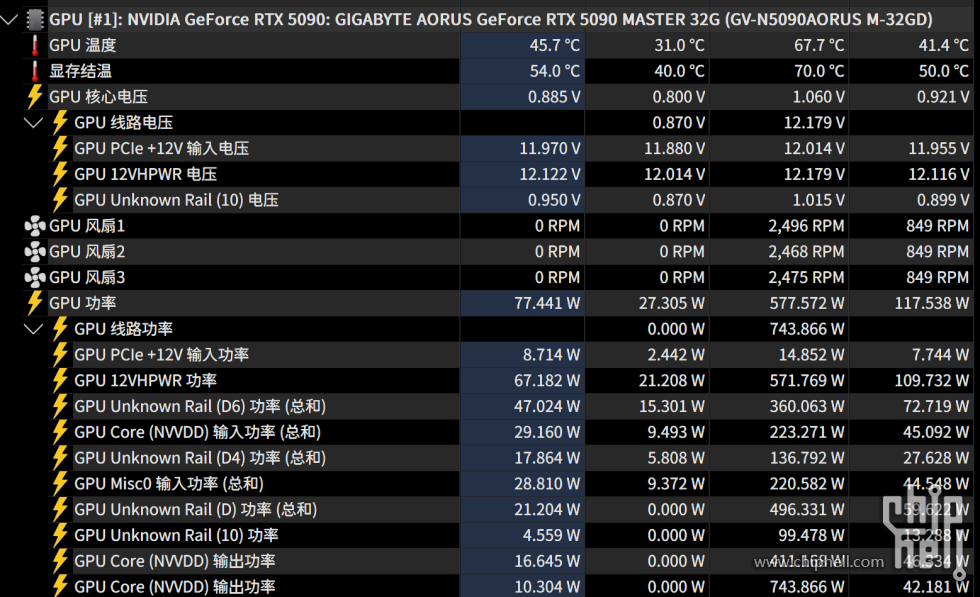Select the 显存结温 current value 54.0 °C
980x597 pixels.
point(554,71)
